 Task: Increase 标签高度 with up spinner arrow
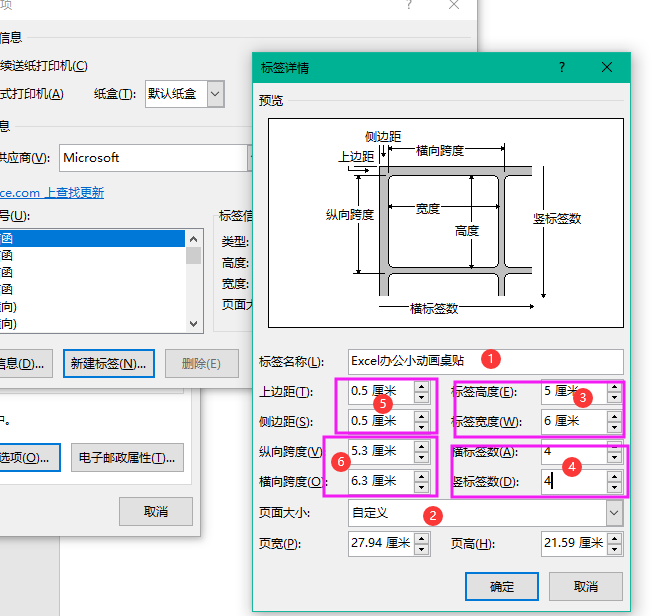[x=614, y=386]
